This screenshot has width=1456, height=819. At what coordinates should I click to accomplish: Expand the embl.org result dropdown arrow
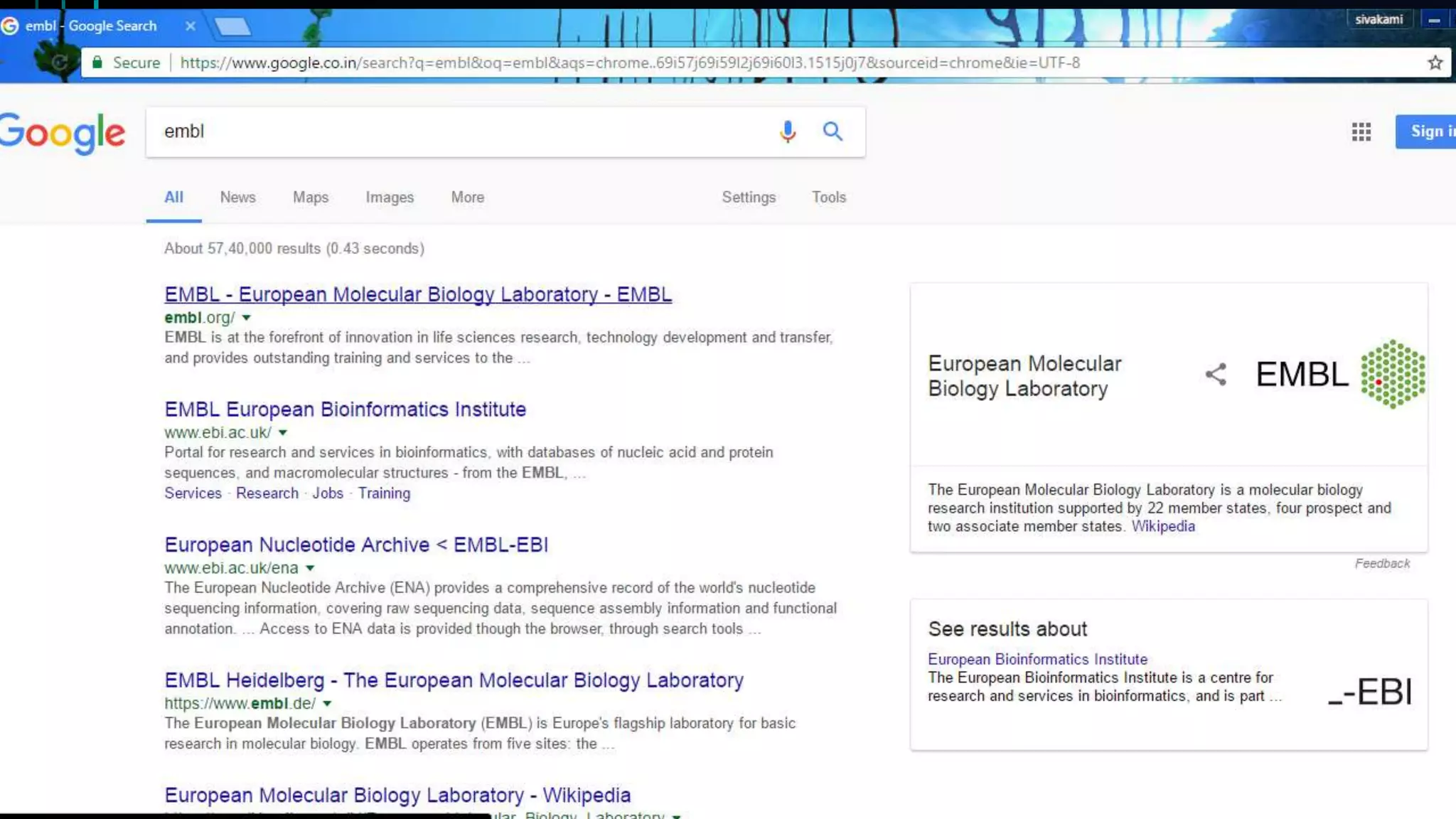coord(247,318)
